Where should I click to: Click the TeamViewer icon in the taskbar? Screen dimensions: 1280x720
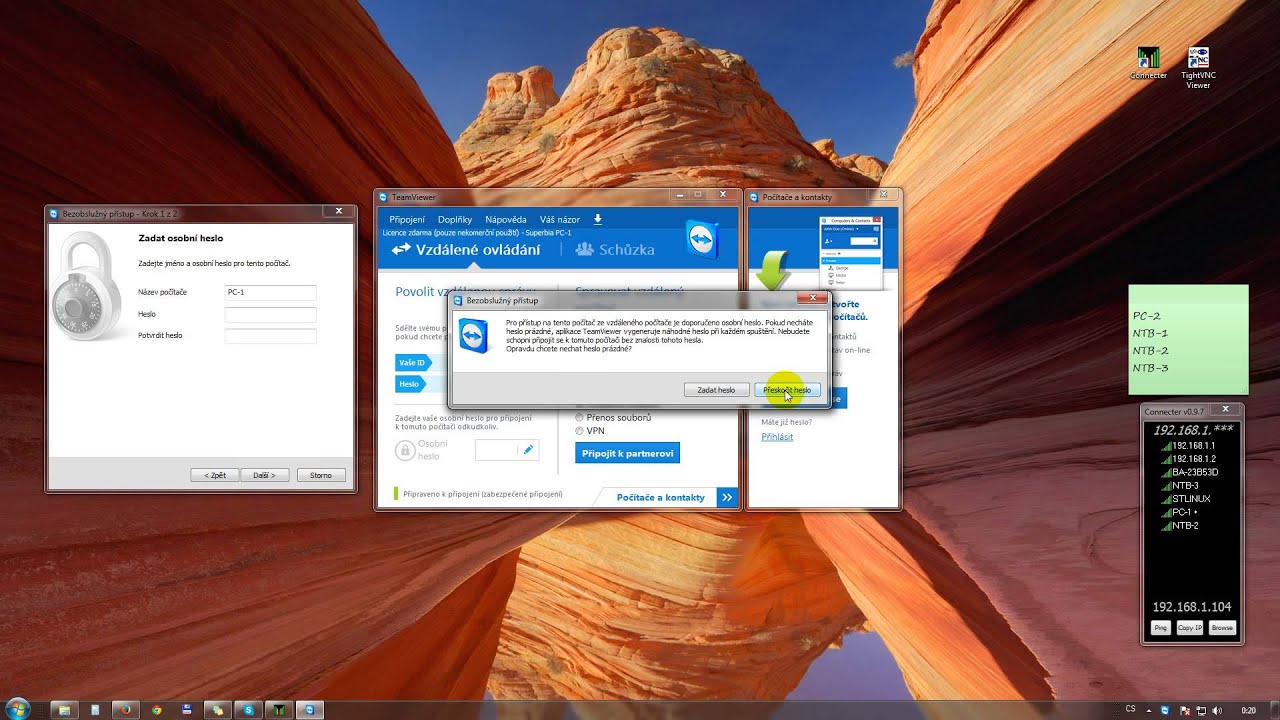click(309, 710)
